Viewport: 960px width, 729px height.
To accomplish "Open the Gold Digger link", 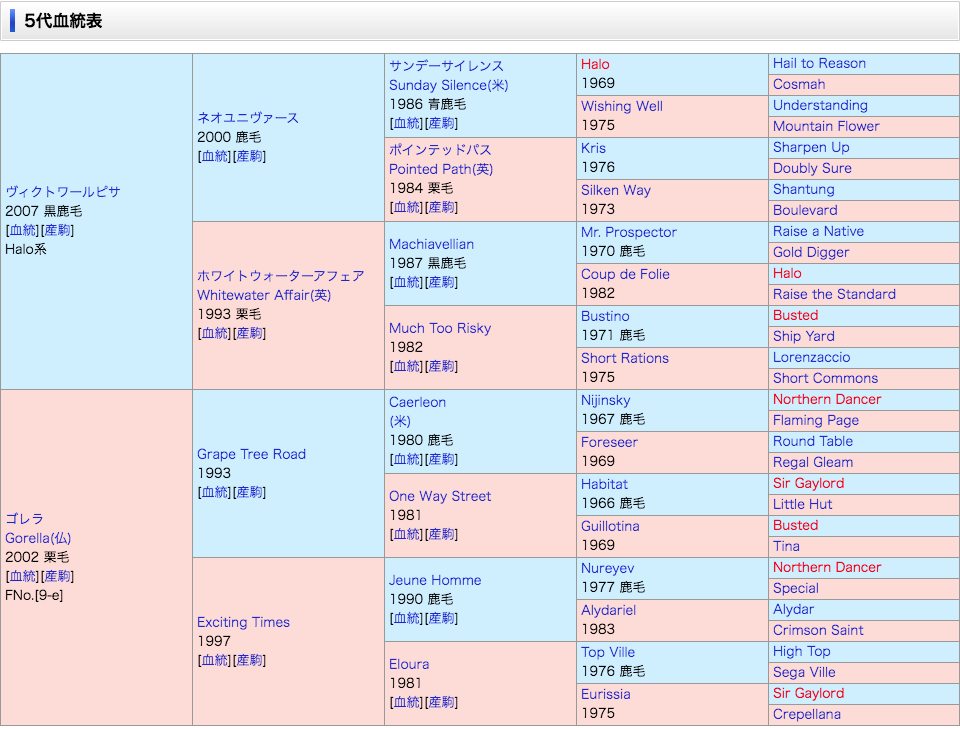I will [x=811, y=252].
